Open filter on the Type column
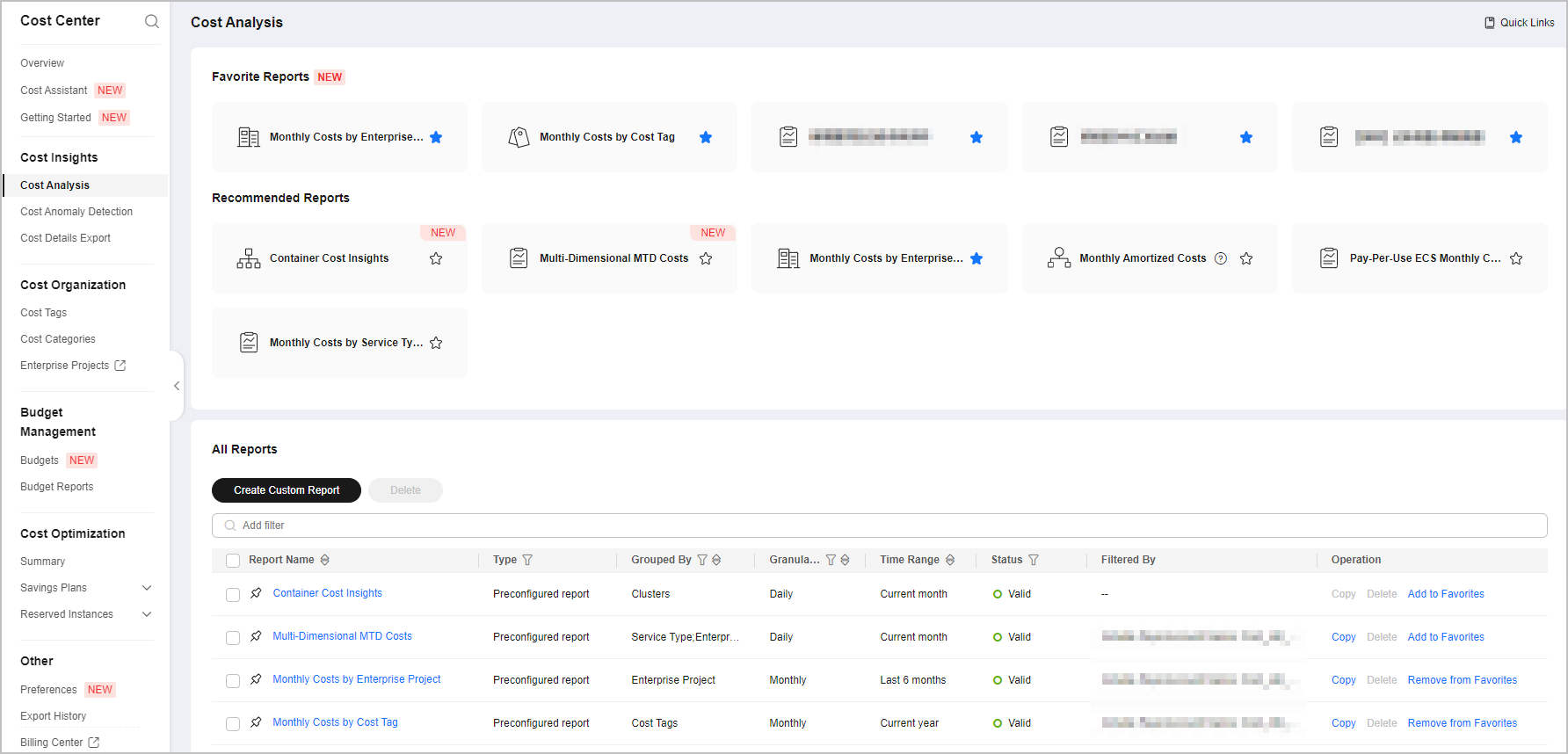 [527, 560]
